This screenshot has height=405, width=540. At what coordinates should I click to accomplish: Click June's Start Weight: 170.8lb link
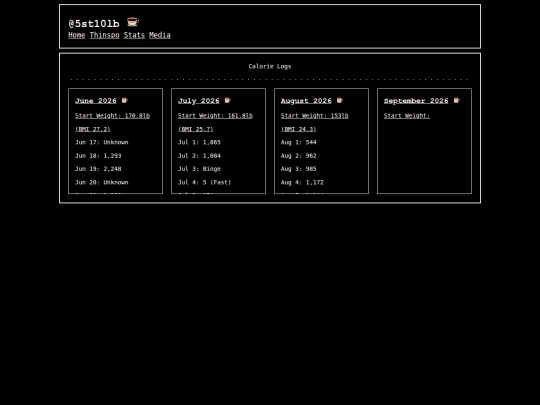tap(112, 116)
